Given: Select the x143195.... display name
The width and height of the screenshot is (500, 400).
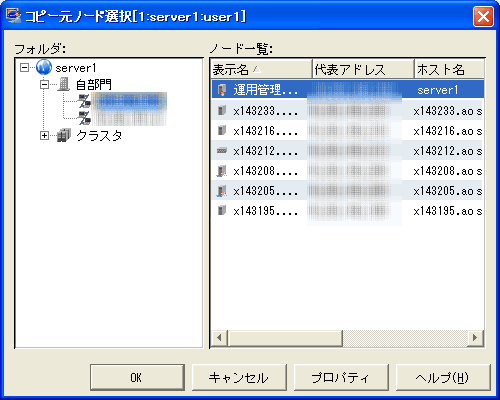Looking at the screenshot, I should tap(266, 211).
